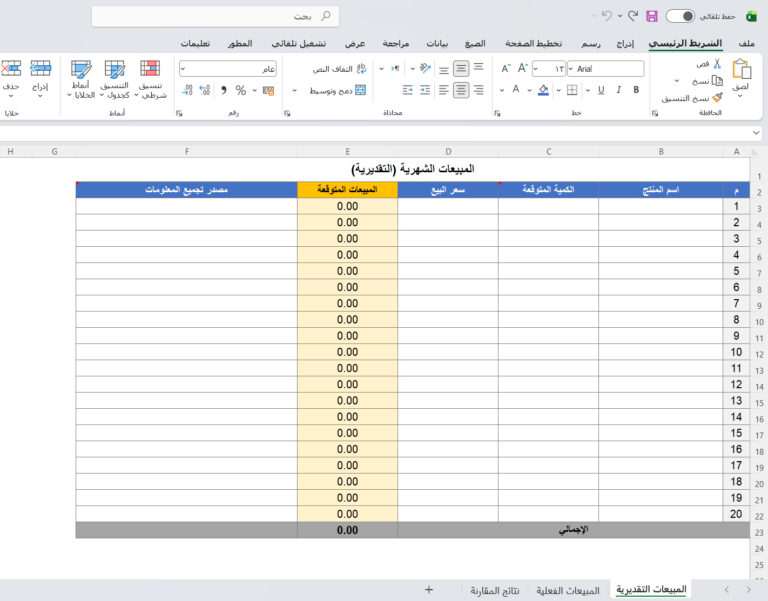Select the Format Painter (نسخ التنسيق) brush
This screenshot has width=768, height=601.
pyautogui.click(x=716, y=98)
